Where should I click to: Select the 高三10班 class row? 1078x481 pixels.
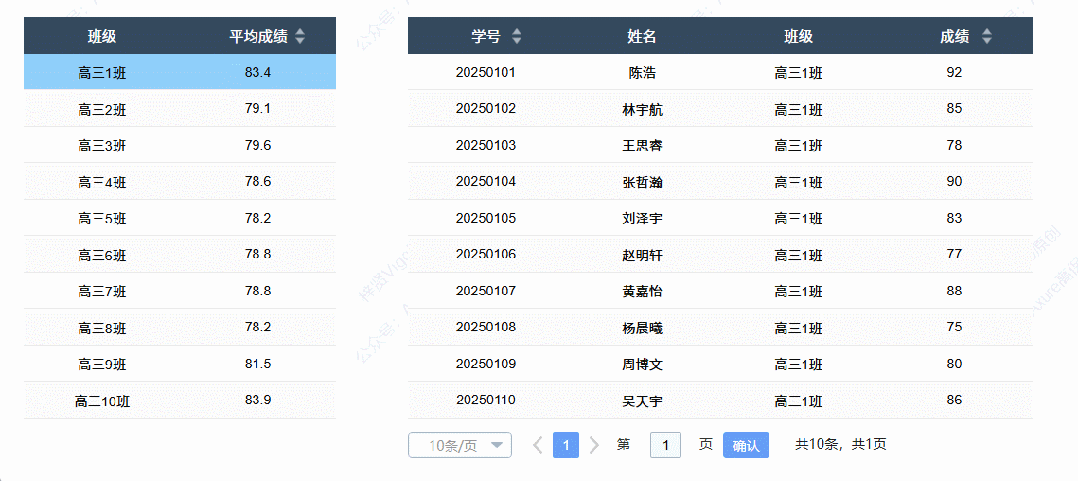[180, 401]
